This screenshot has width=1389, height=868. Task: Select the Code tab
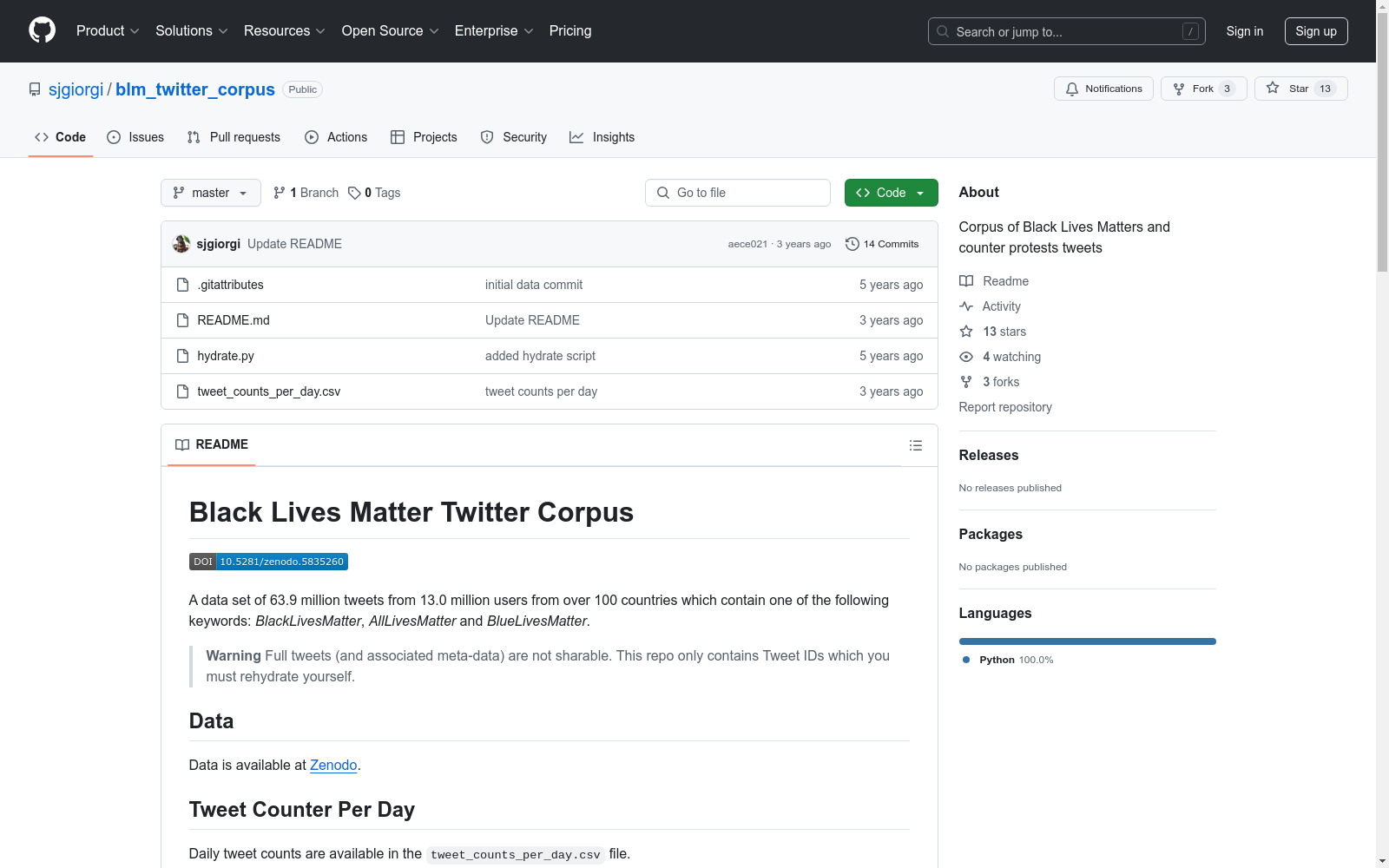pyautogui.click(x=60, y=137)
